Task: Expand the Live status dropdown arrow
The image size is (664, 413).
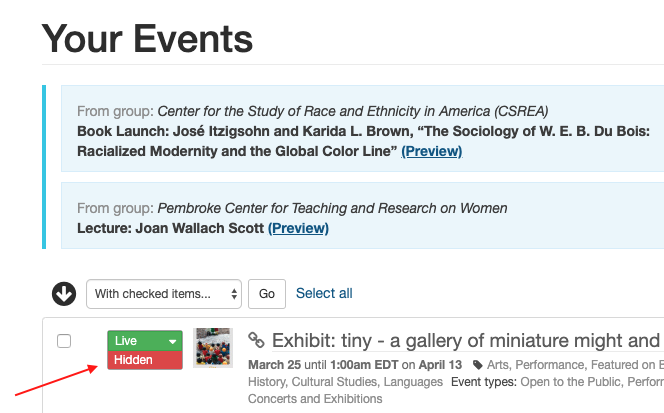Action: [172, 341]
